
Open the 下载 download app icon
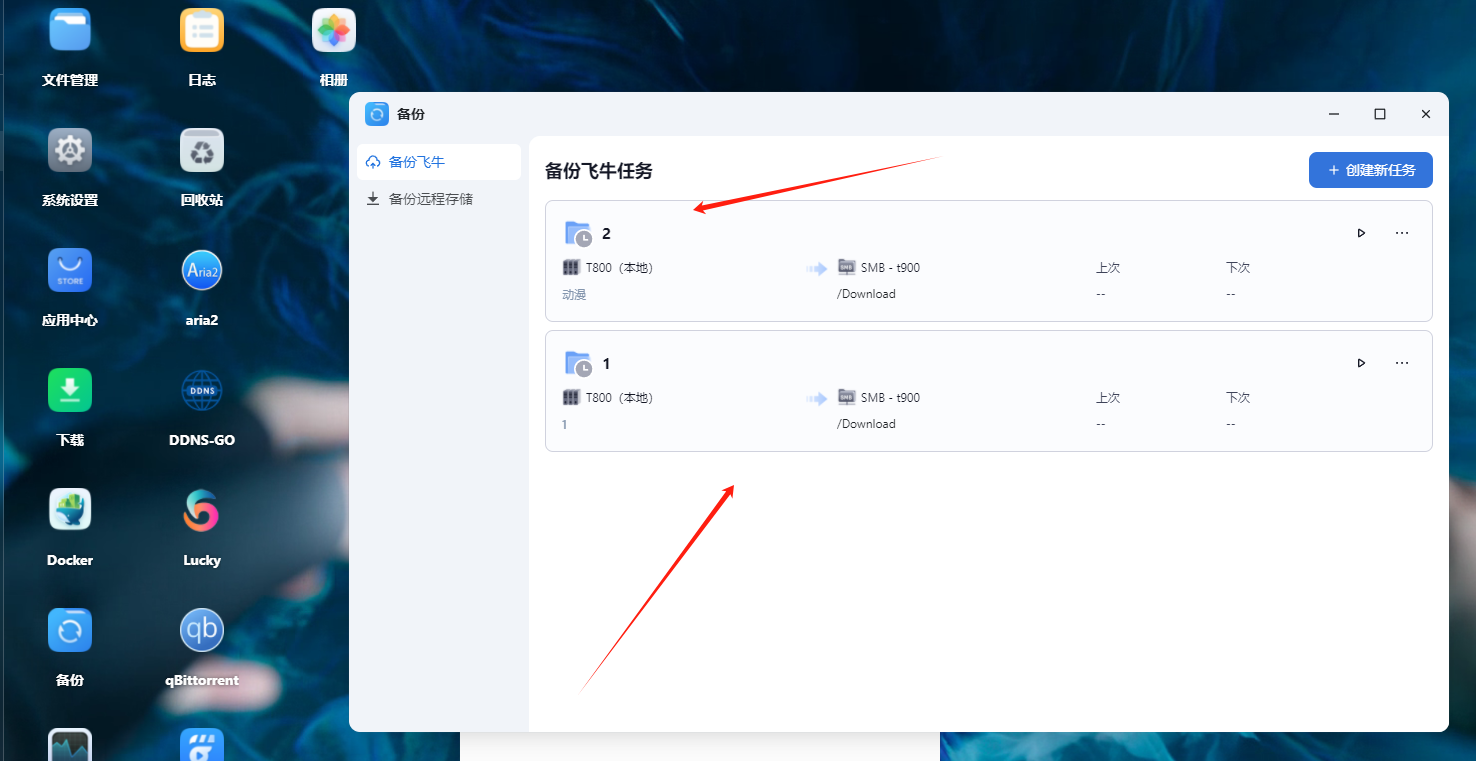[70, 390]
